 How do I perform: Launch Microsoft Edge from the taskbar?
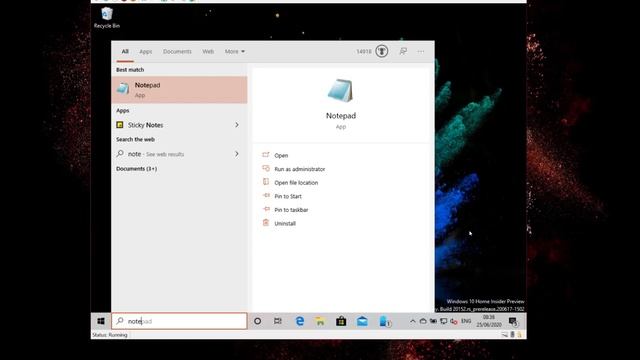tap(300, 321)
